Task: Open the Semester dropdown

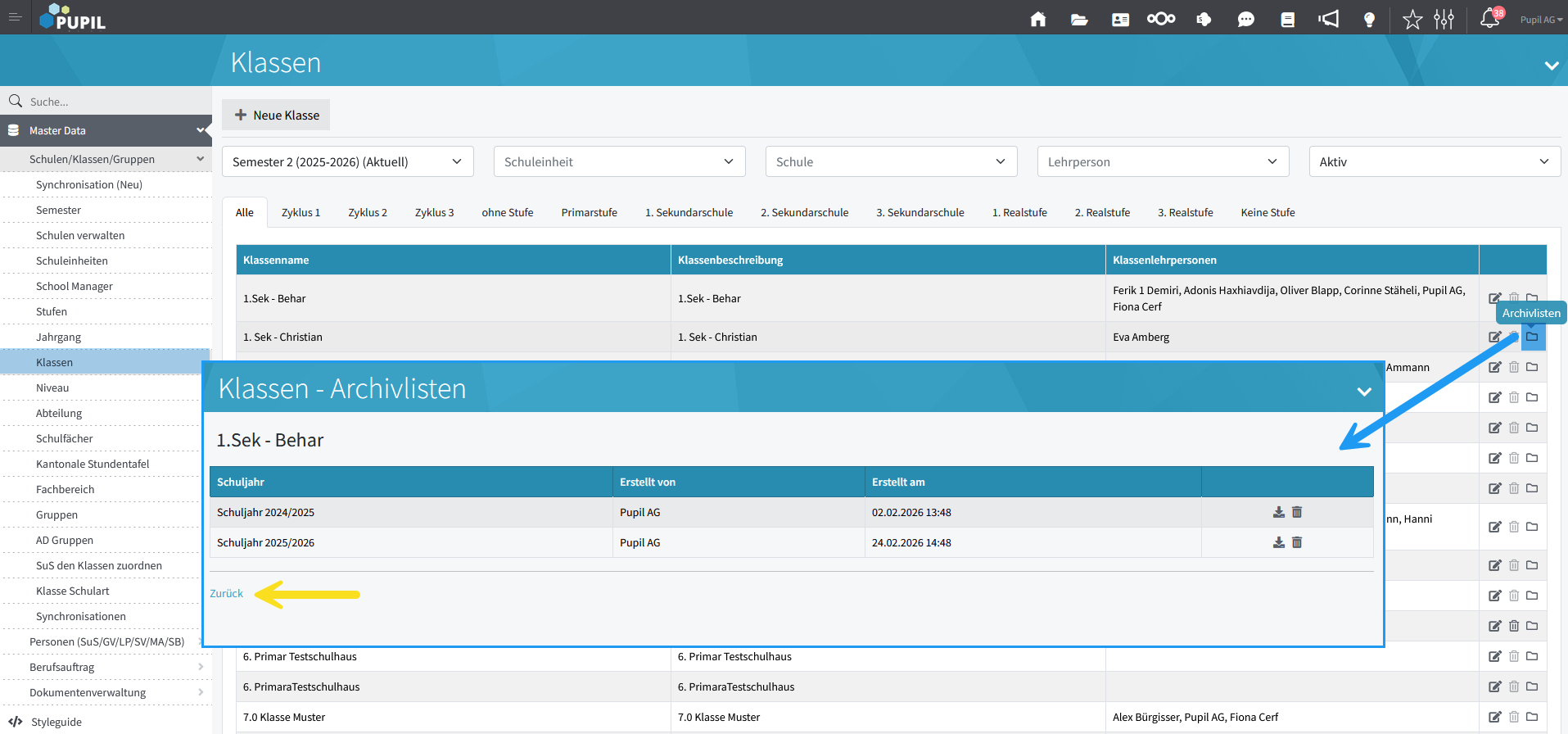Action: point(347,161)
